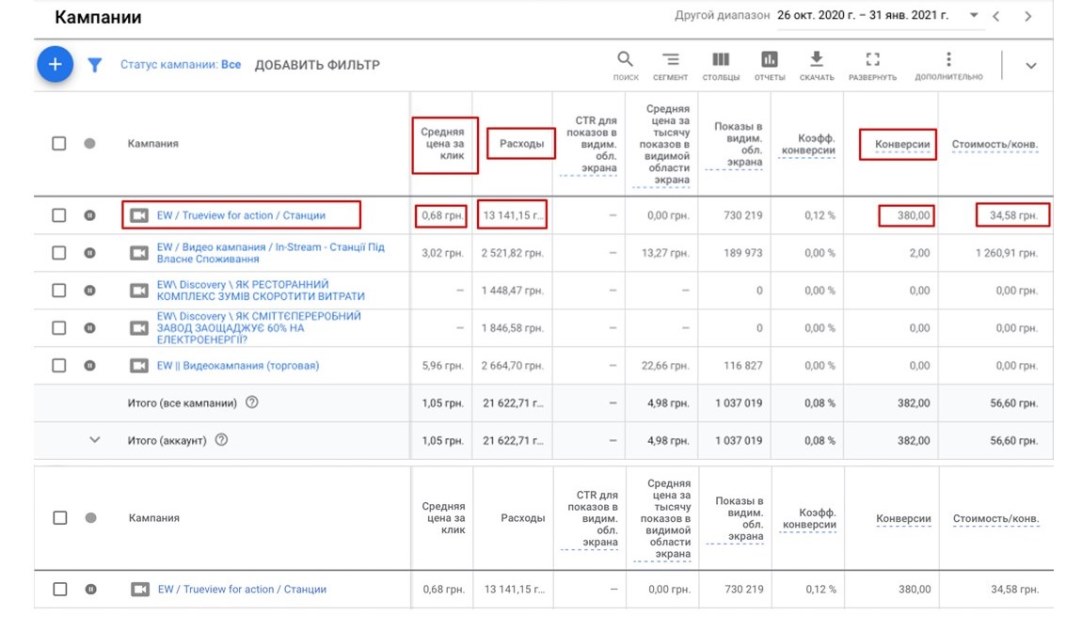This screenshot has height=631, width=1082.
Task: Check the In-Stream - Станції row checkbox
Action: [59, 253]
